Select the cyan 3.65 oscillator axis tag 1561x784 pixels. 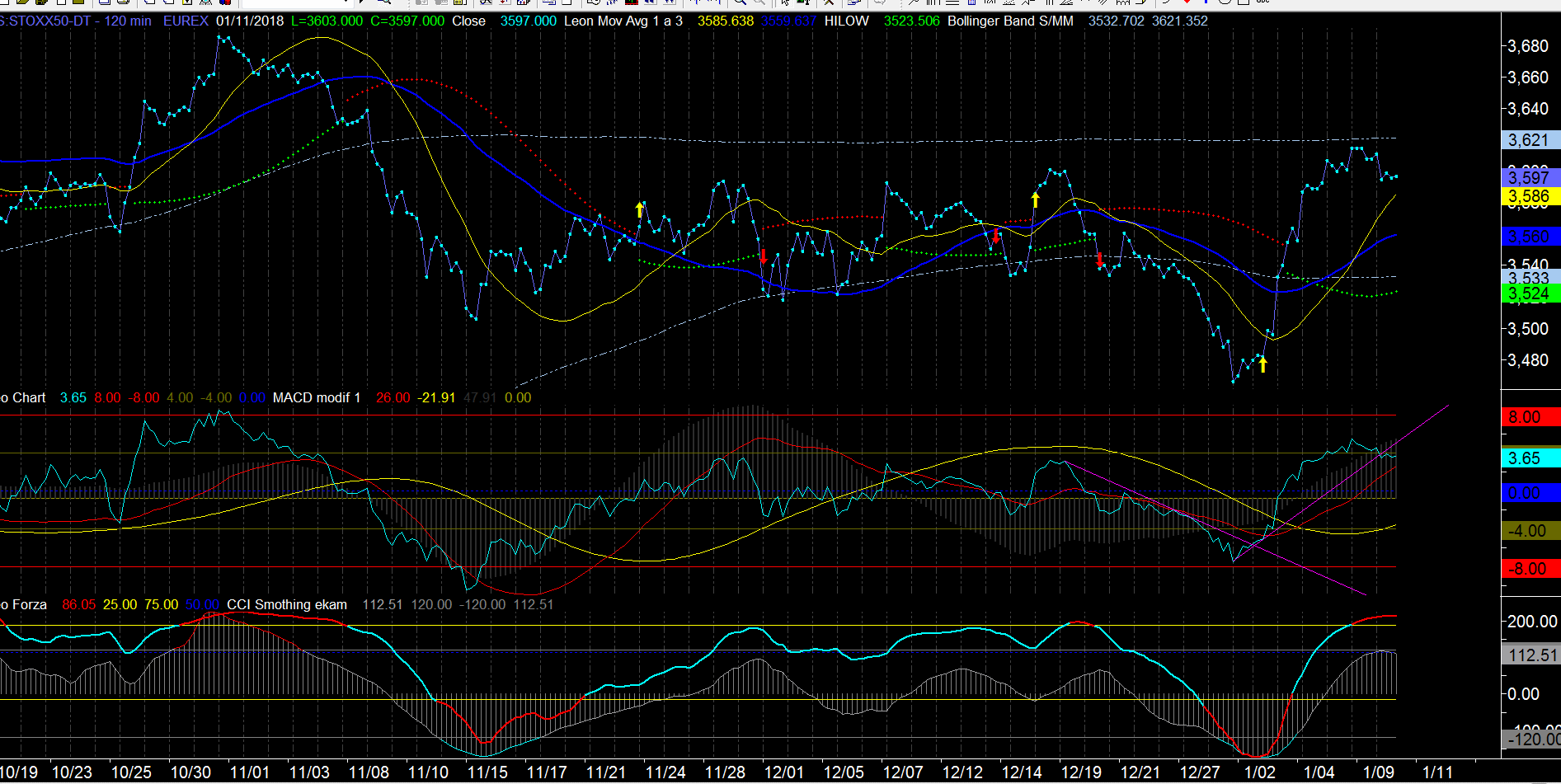coord(1531,458)
